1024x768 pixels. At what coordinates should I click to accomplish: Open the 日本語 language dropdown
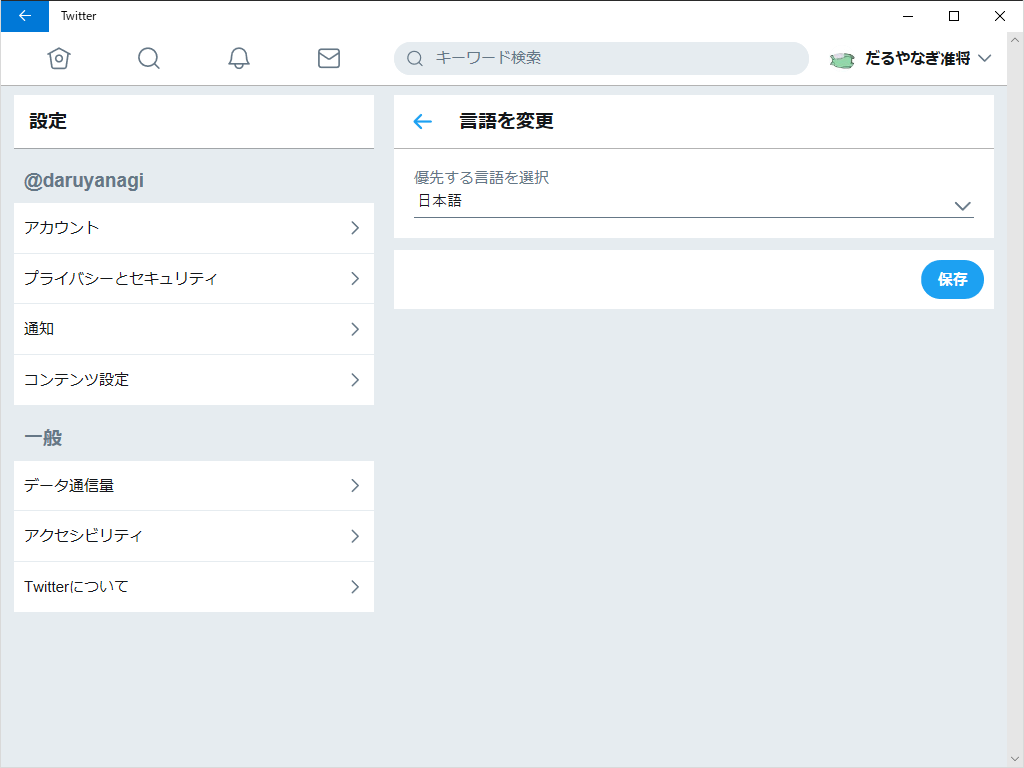[694, 201]
